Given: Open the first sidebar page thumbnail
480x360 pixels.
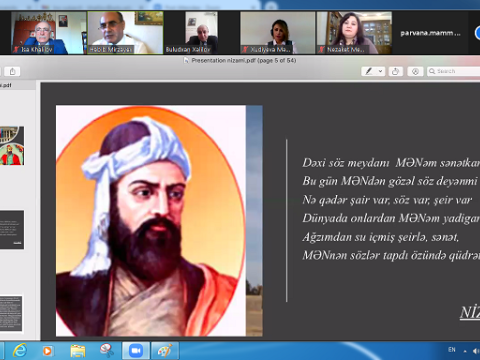Looking at the screenshot, I should (x=12, y=146).
